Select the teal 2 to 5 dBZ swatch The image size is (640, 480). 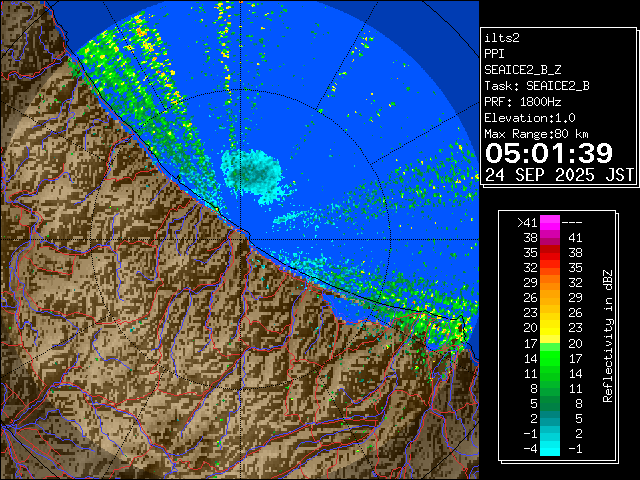pos(550,417)
